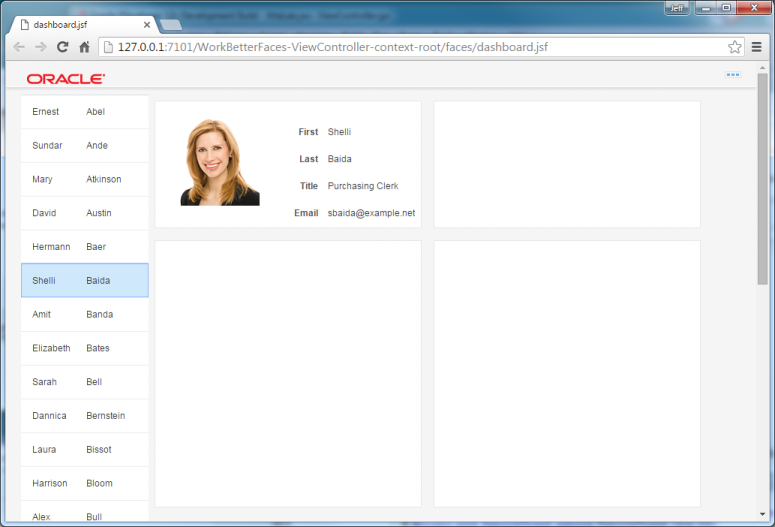
Task: Select the highlighted Shelli Baida row
Action: click(85, 280)
